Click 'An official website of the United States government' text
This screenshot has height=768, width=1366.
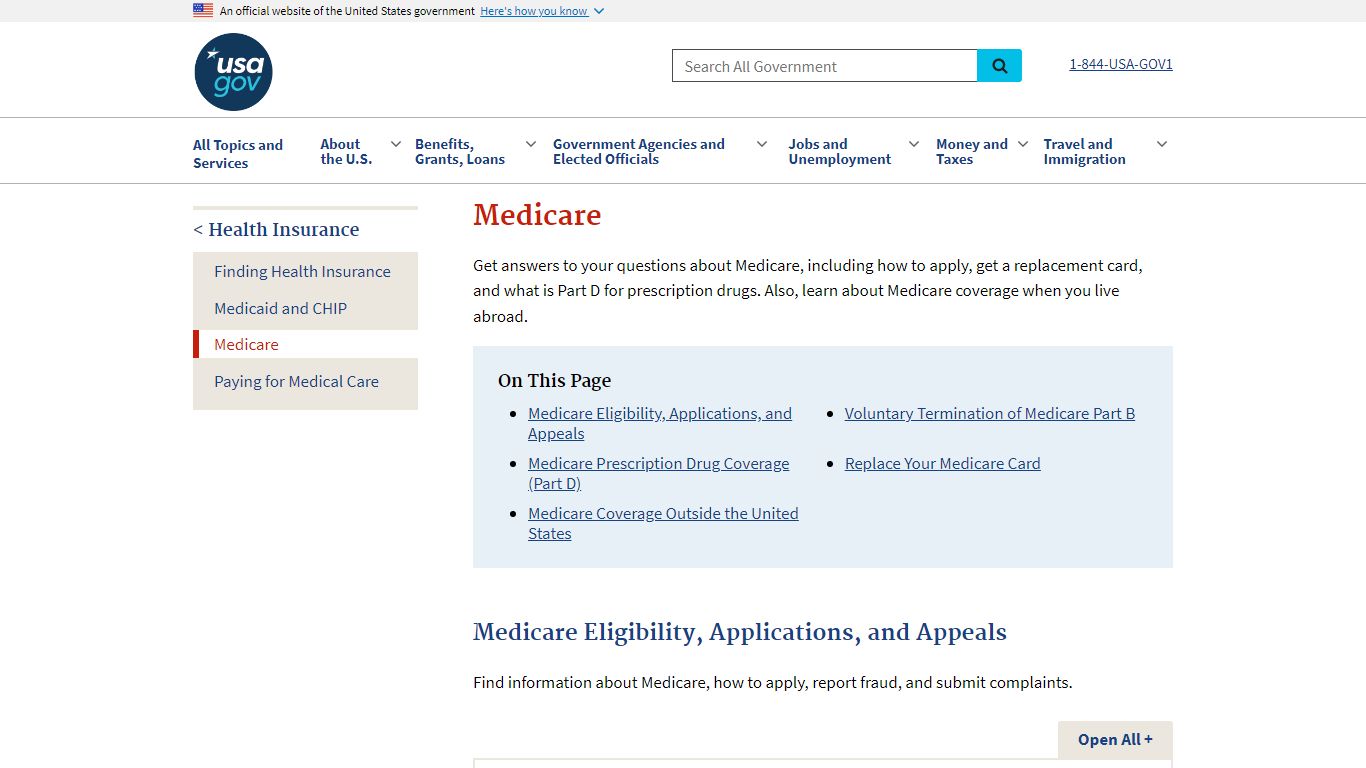click(x=347, y=11)
